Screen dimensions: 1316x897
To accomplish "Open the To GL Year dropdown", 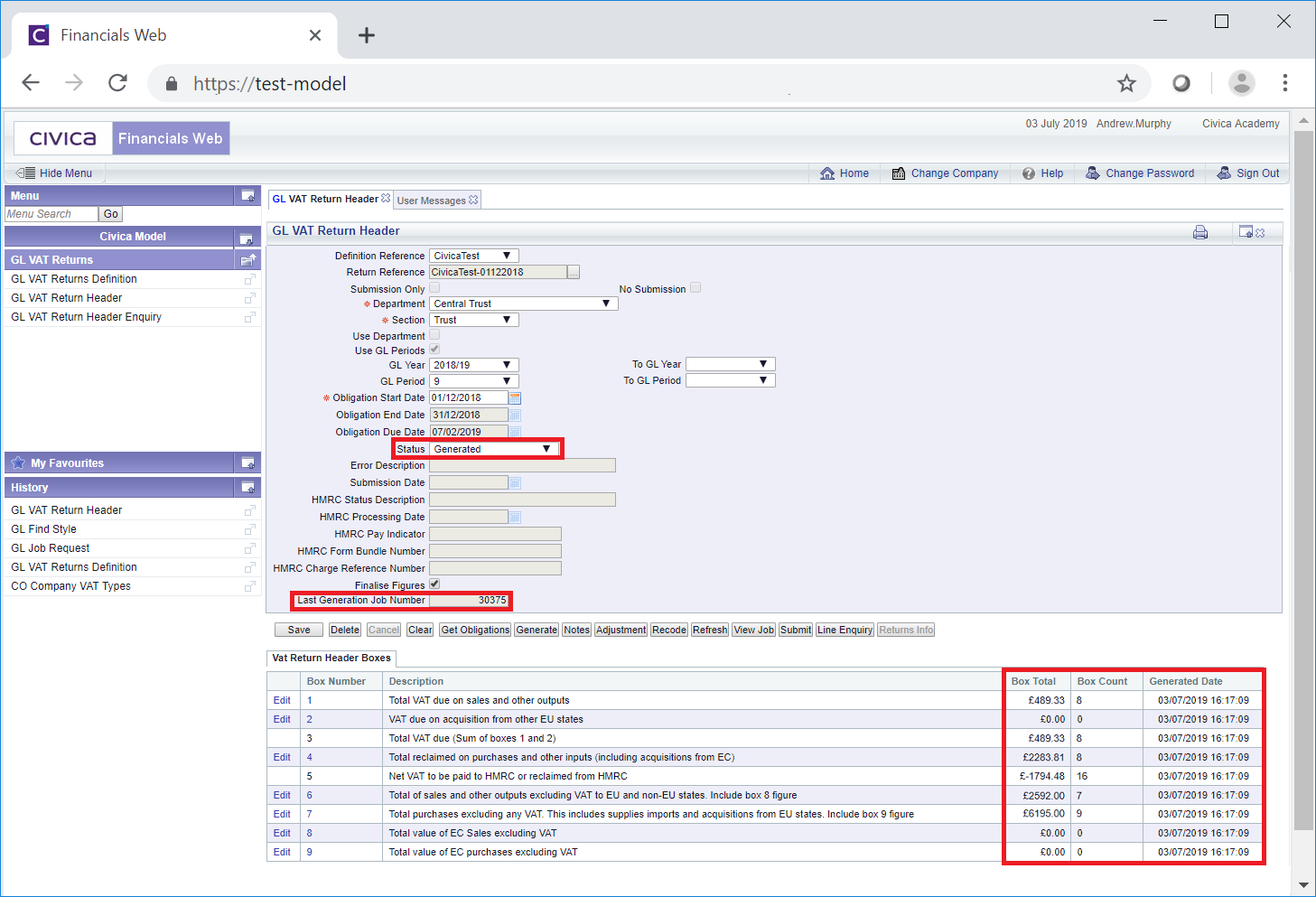I will coord(731,364).
